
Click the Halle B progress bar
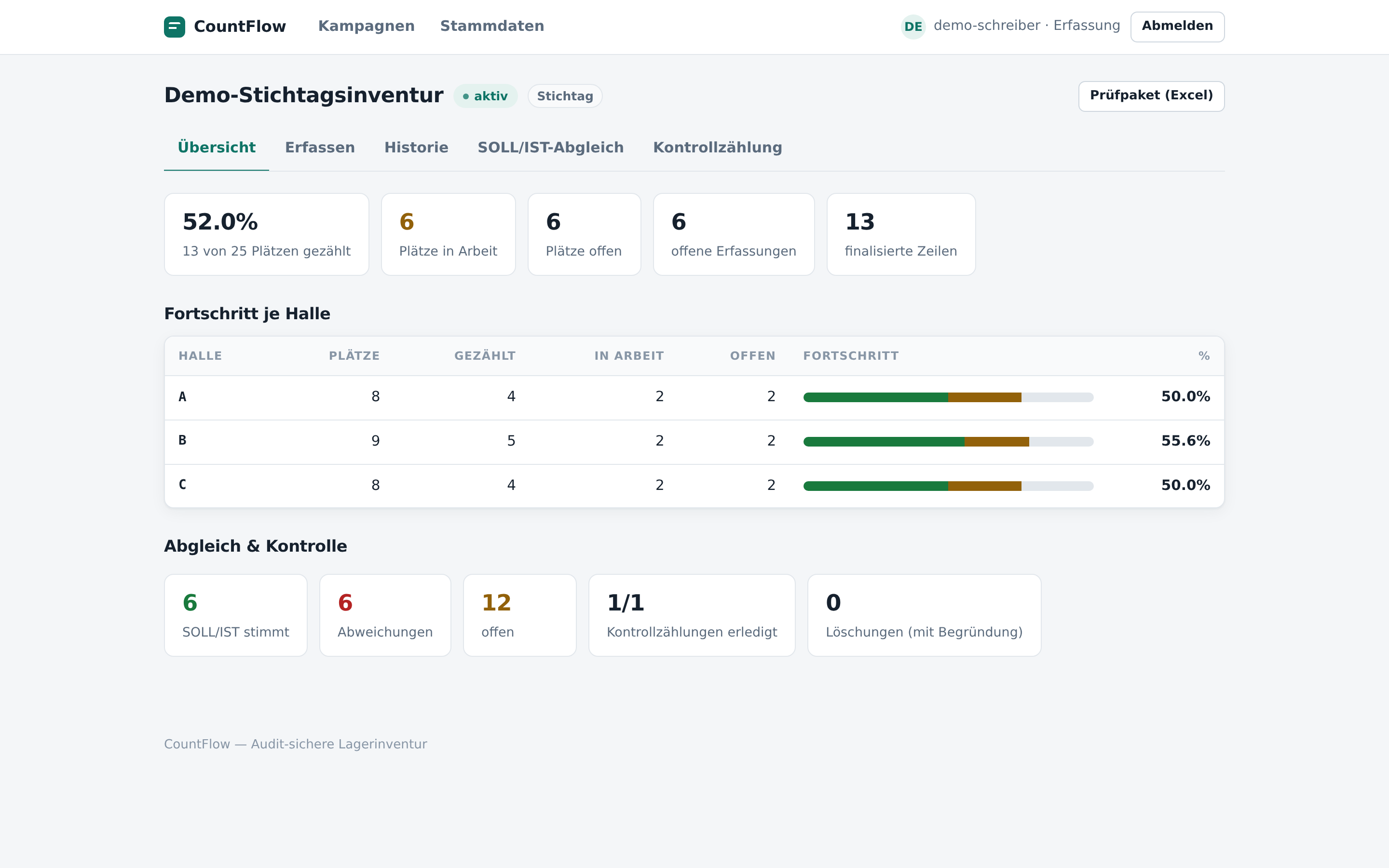tap(948, 441)
